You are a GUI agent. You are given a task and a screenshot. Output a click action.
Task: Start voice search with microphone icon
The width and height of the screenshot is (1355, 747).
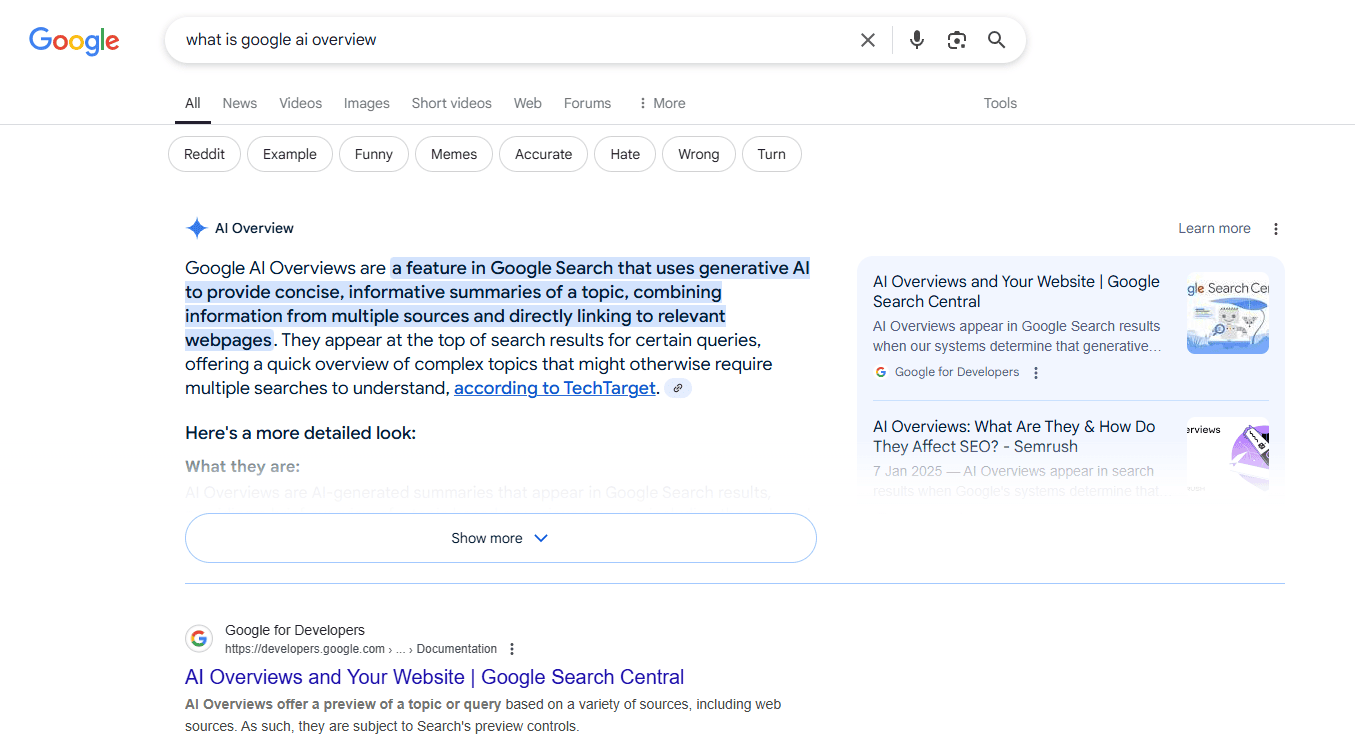[x=916, y=40]
